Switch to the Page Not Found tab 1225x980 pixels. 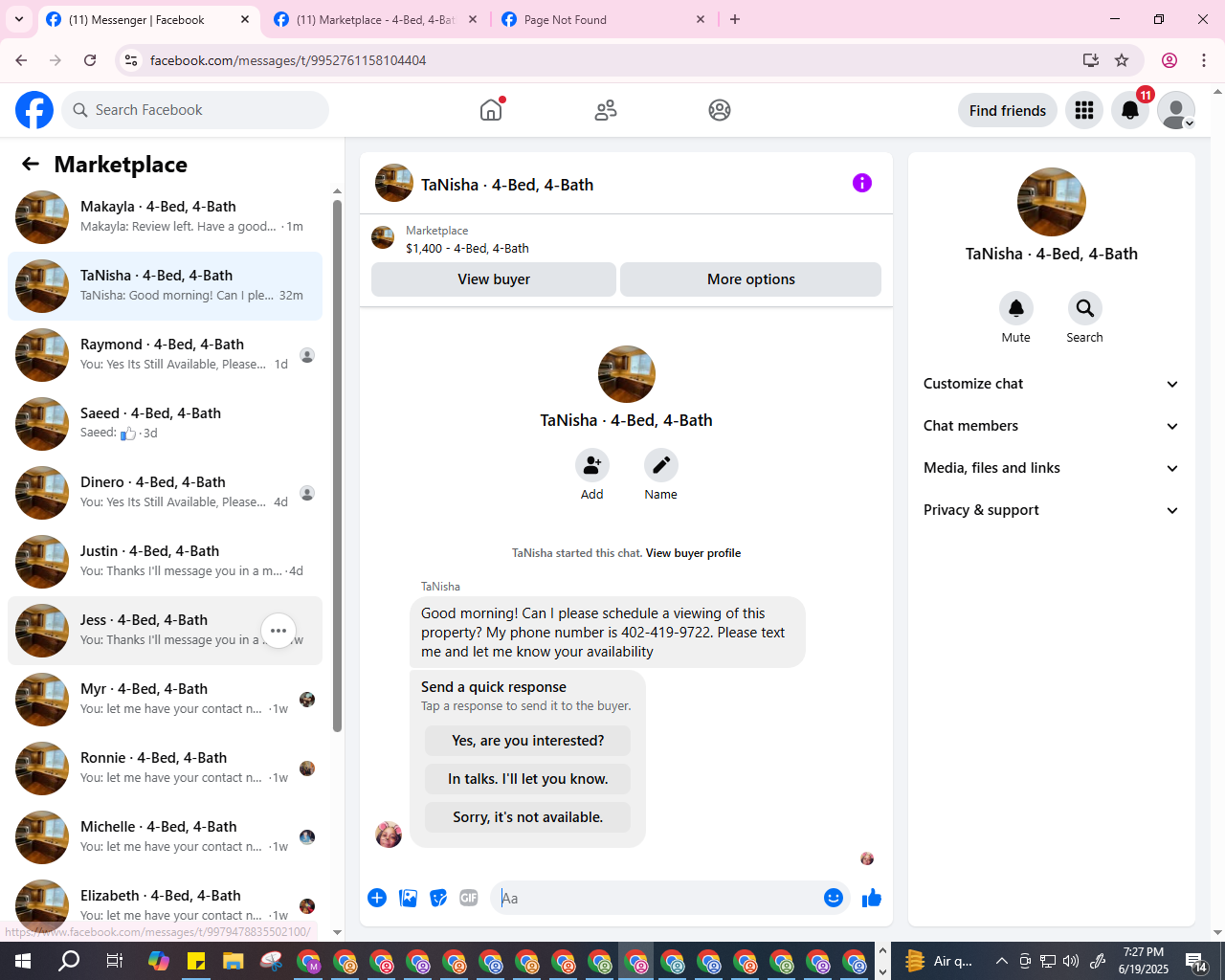tap(604, 19)
